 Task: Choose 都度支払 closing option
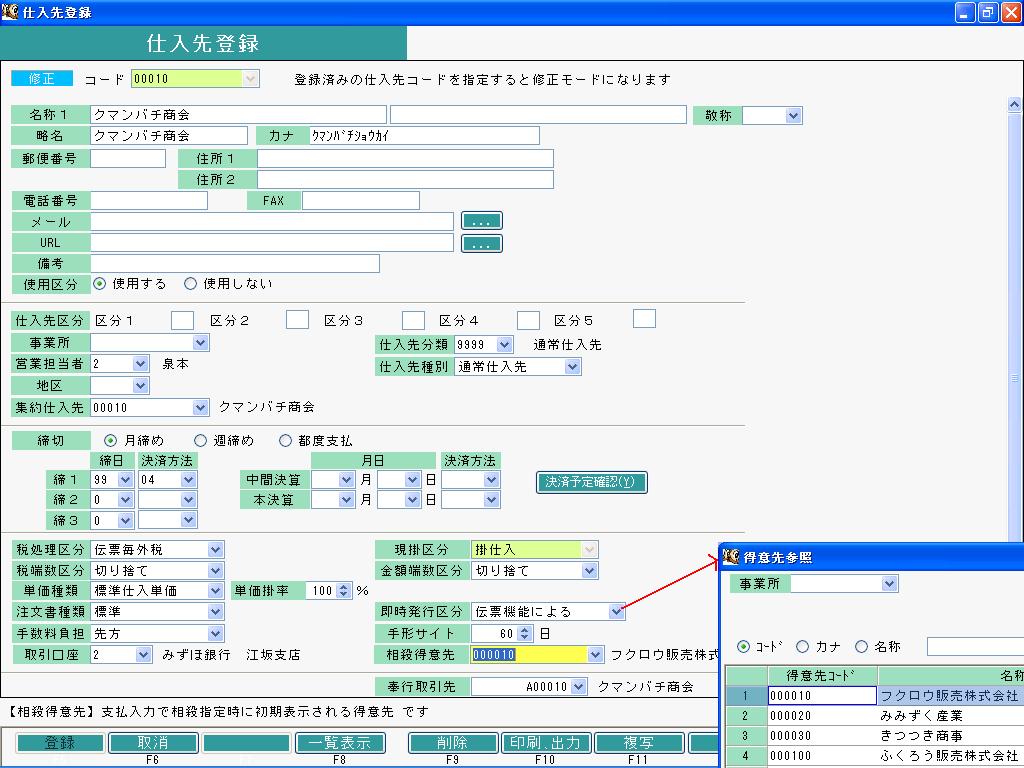point(285,441)
